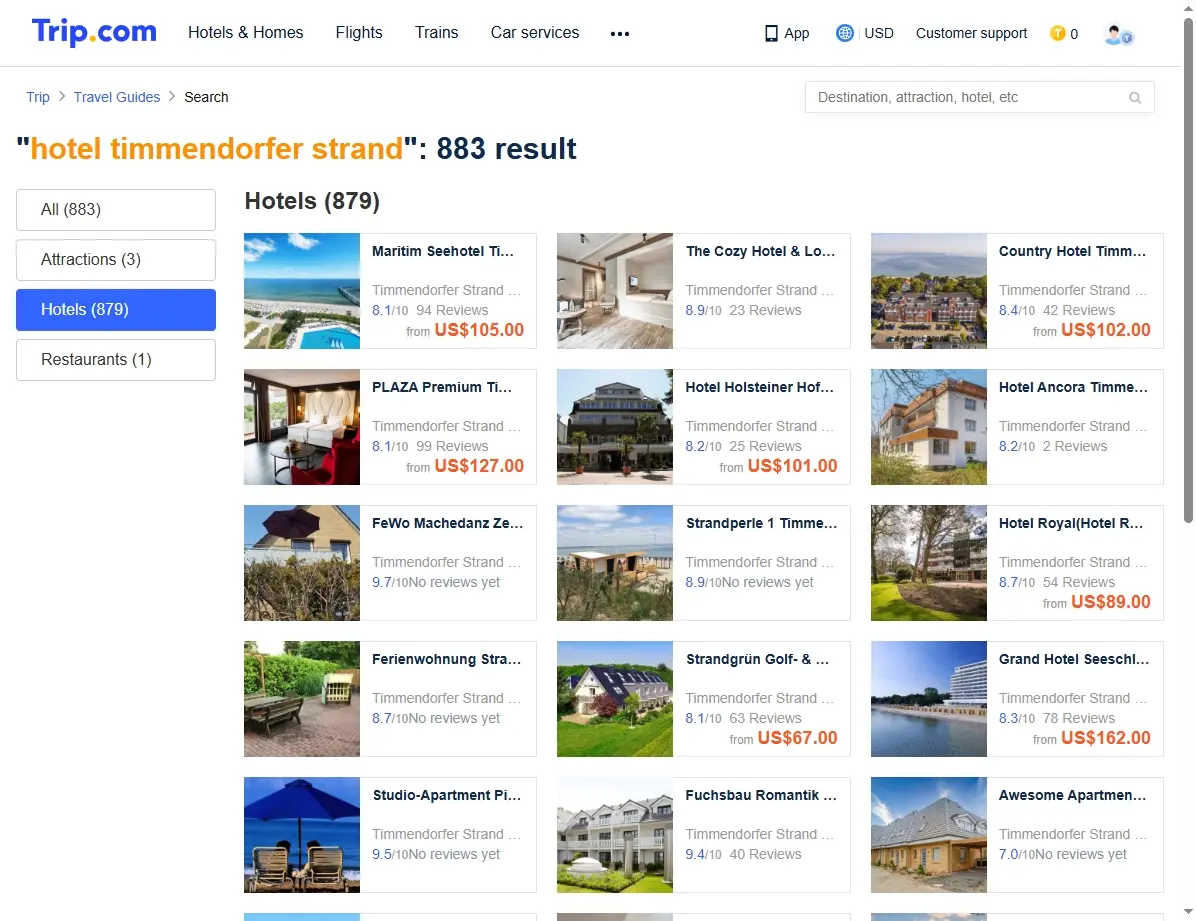Open Maritim Seehotel Ti... hotel title

click(x=442, y=251)
